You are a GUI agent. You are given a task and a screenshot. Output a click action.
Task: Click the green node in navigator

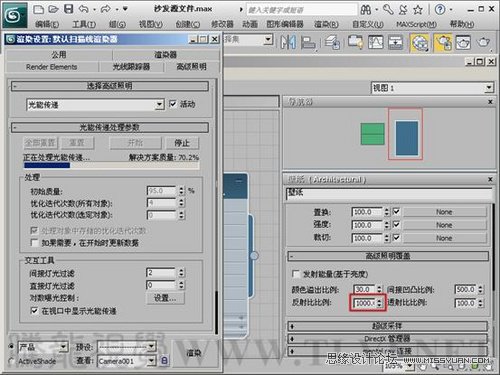(373, 134)
